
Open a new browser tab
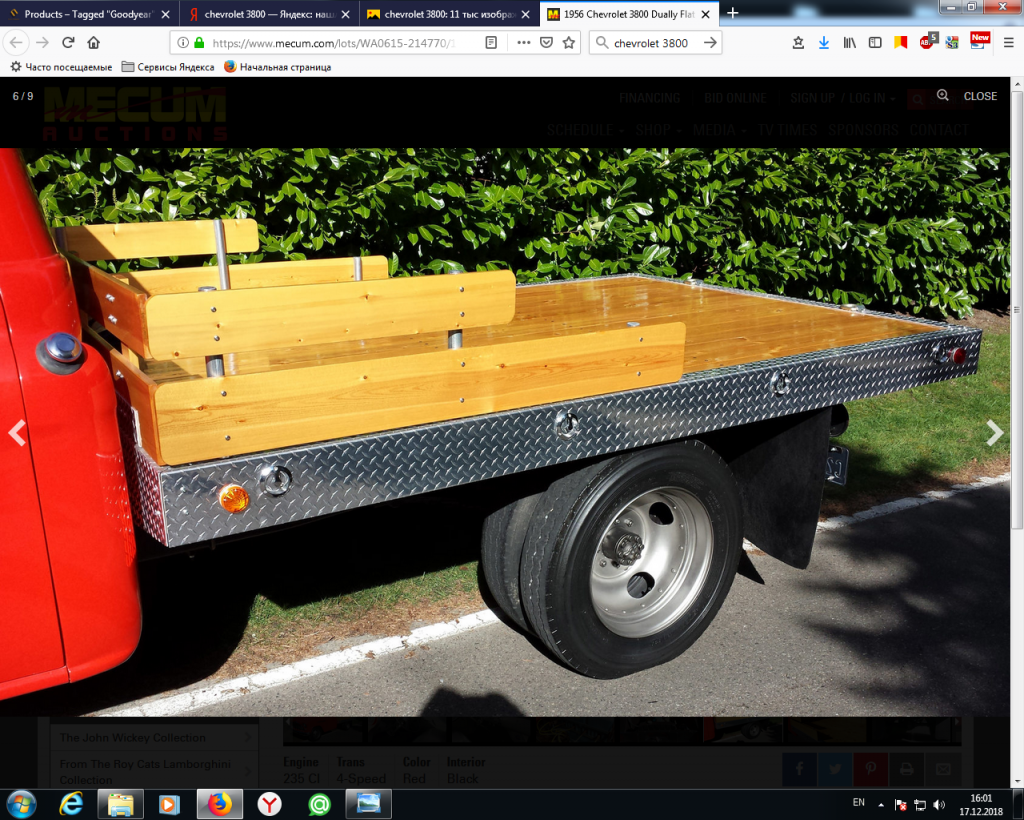(x=733, y=13)
